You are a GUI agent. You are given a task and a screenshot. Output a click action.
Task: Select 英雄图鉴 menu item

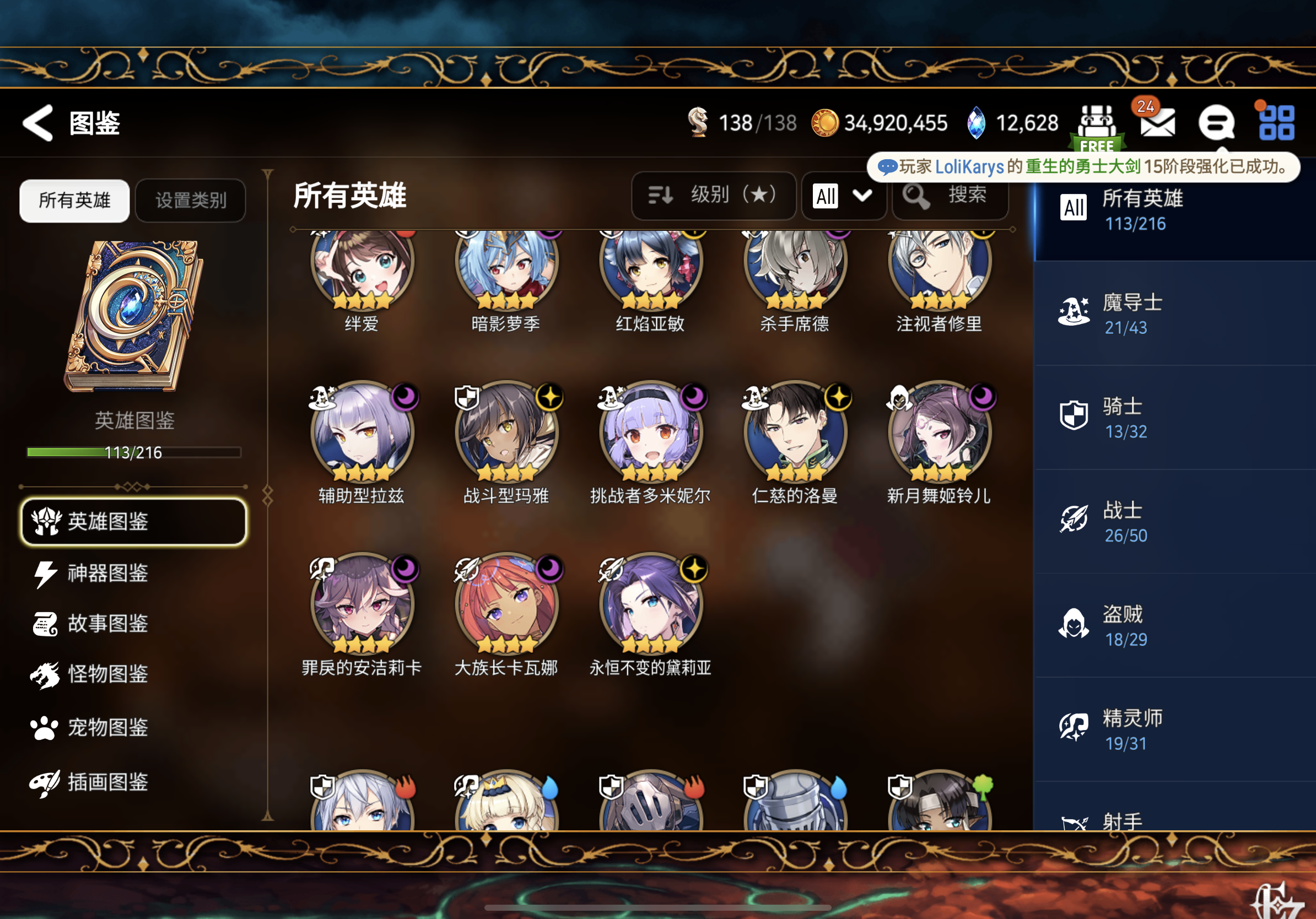pos(134,521)
